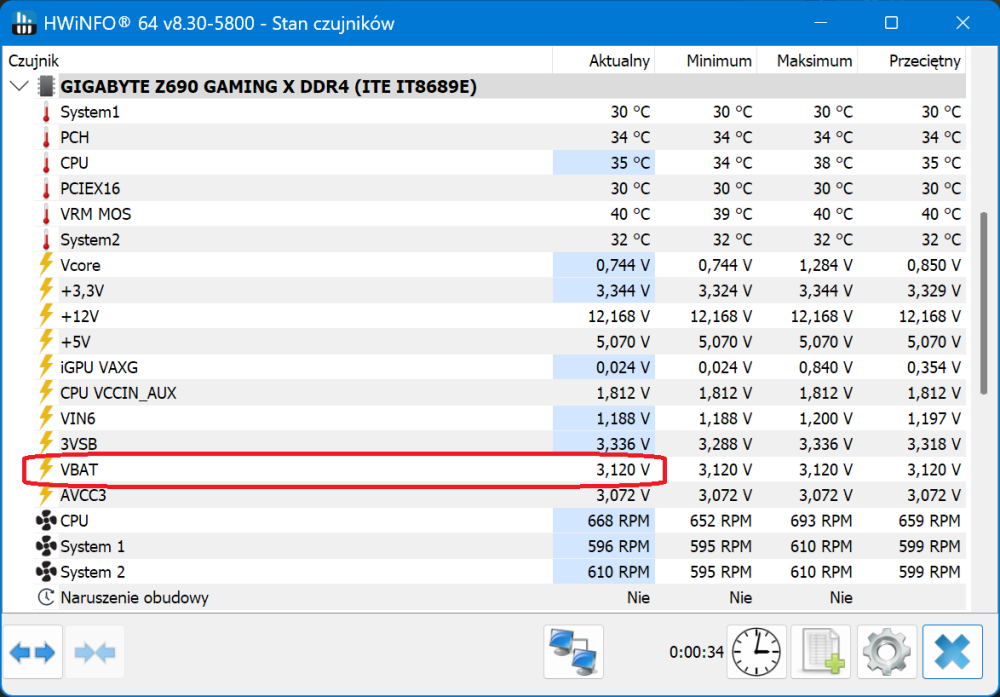Click the clock icon beside Naruszenie obudowy

46,598
